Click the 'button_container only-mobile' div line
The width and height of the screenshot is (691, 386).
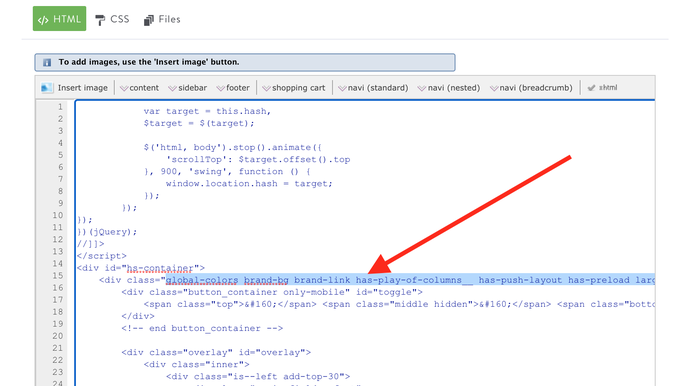272,292
